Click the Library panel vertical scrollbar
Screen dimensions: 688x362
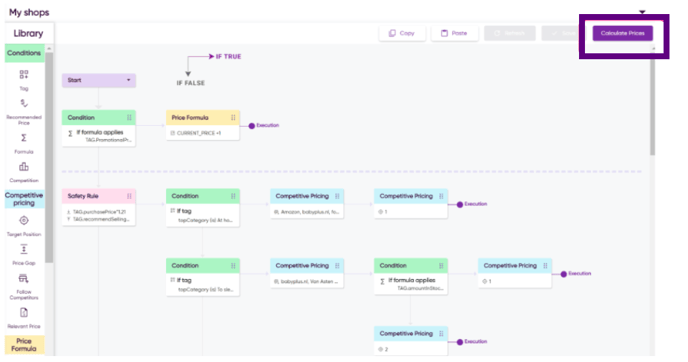[49, 158]
